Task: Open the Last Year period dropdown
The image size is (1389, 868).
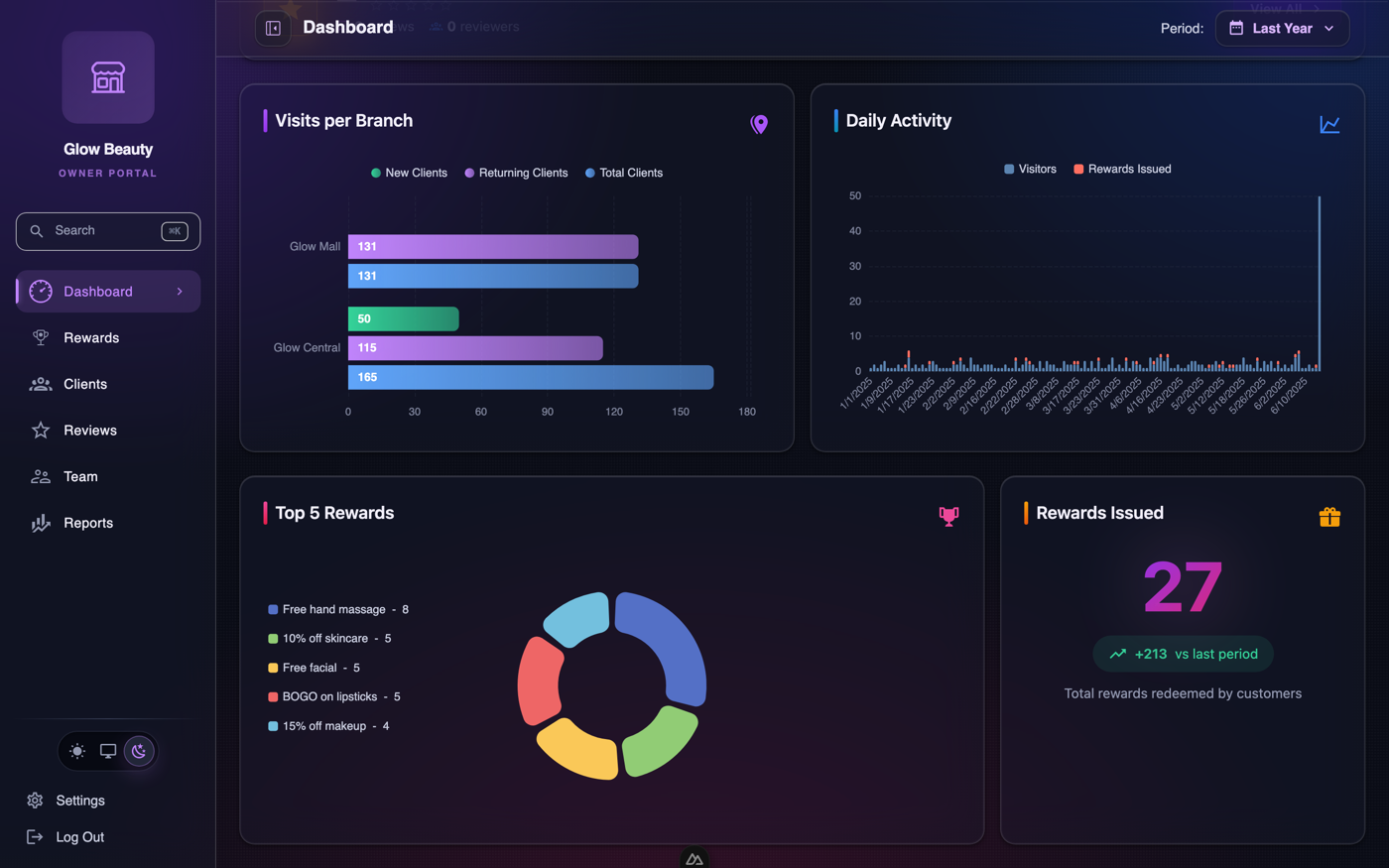Action: [x=1282, y=28]
